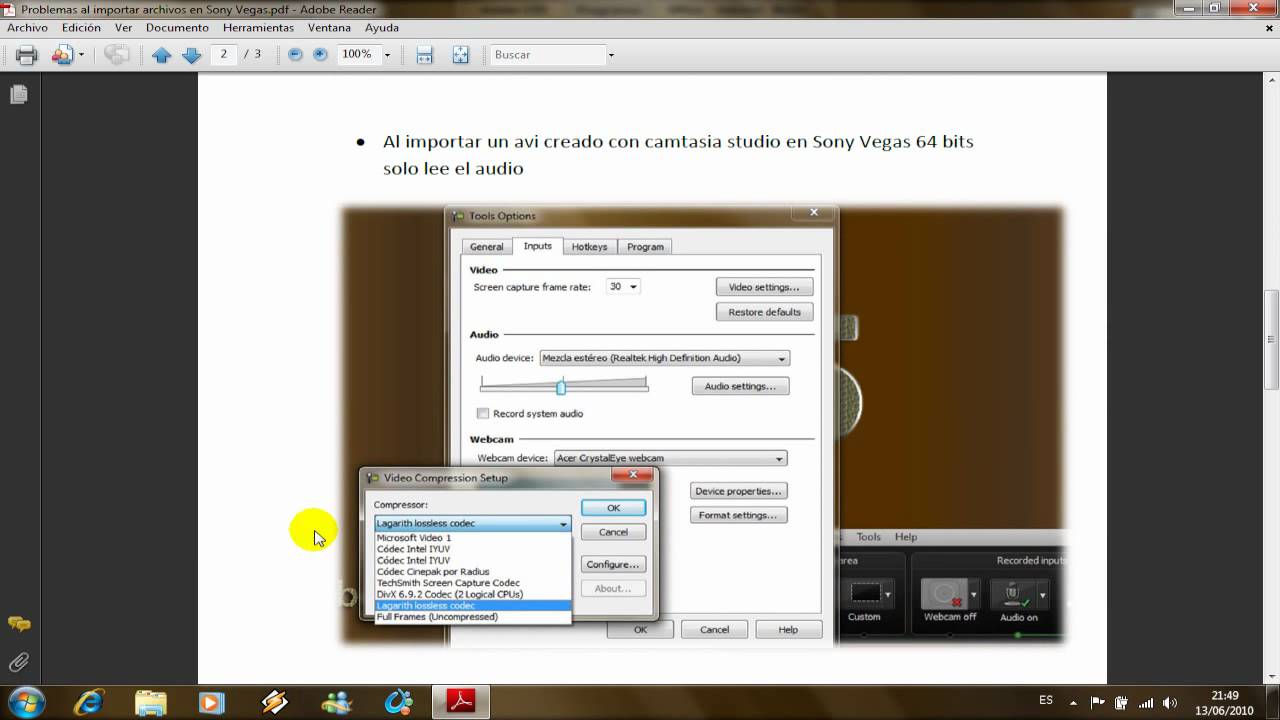
Task: Click the fit one full page icon
Action: [460, 55]
